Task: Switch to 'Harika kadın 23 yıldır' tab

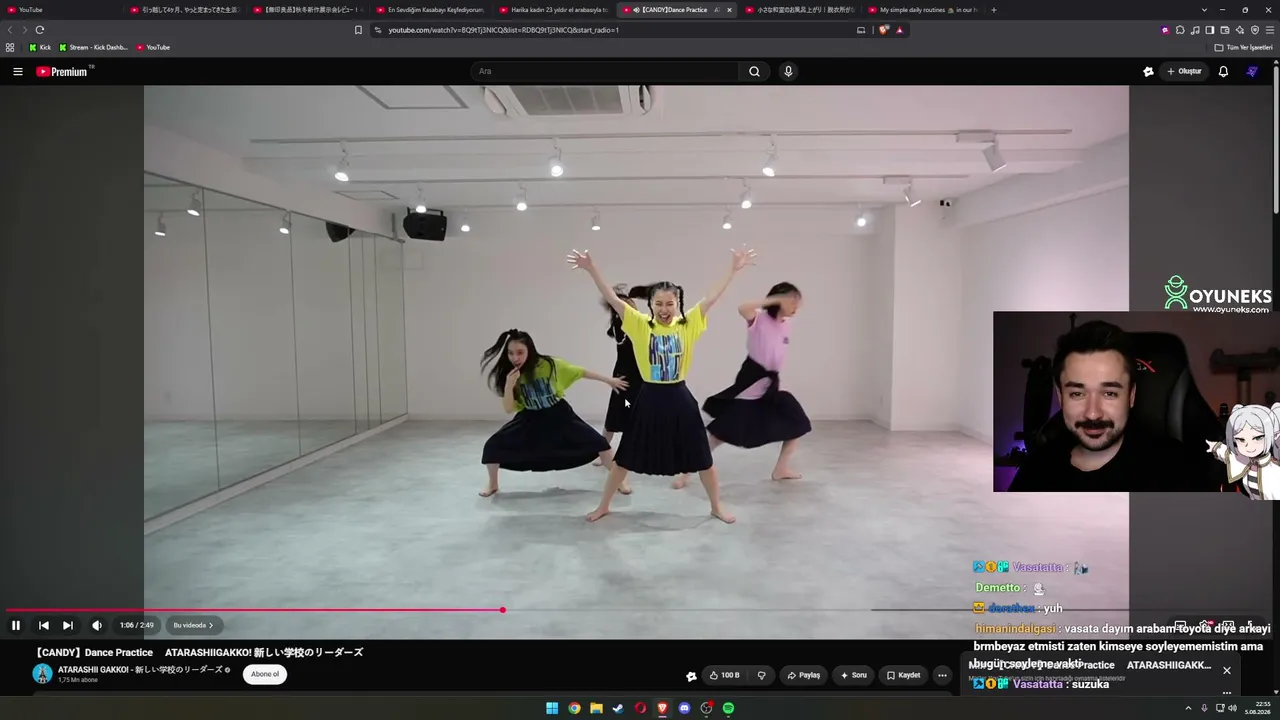Action: point(553,10)
